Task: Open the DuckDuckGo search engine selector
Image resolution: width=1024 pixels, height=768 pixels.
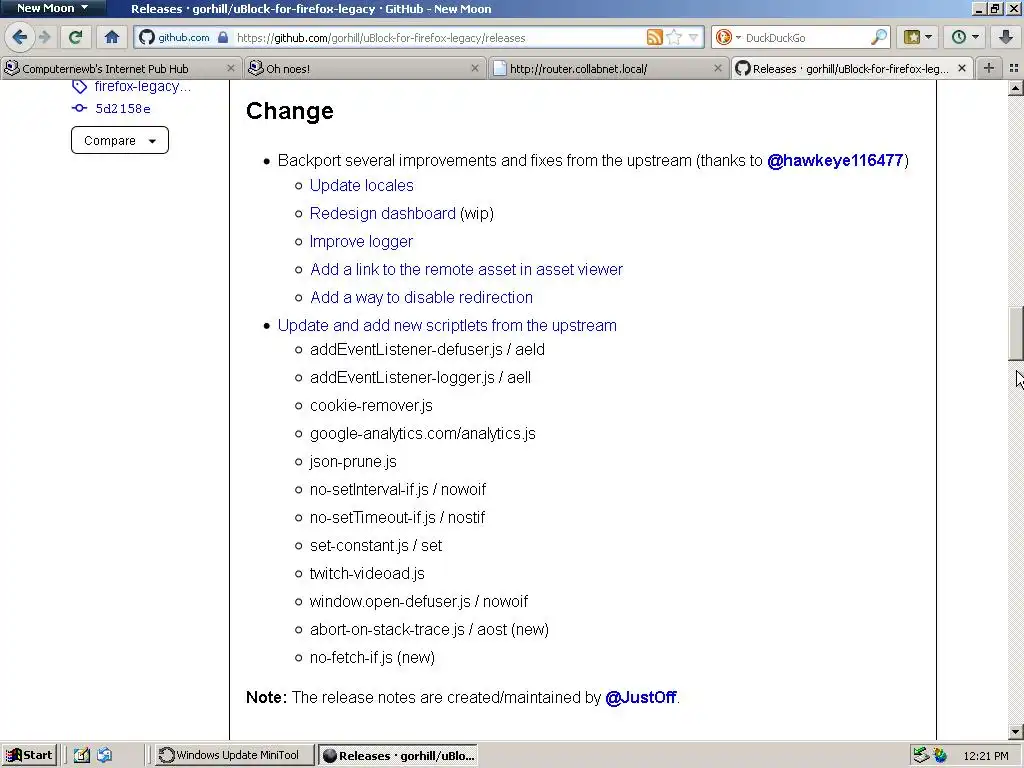Action: (x=727, y=37)
